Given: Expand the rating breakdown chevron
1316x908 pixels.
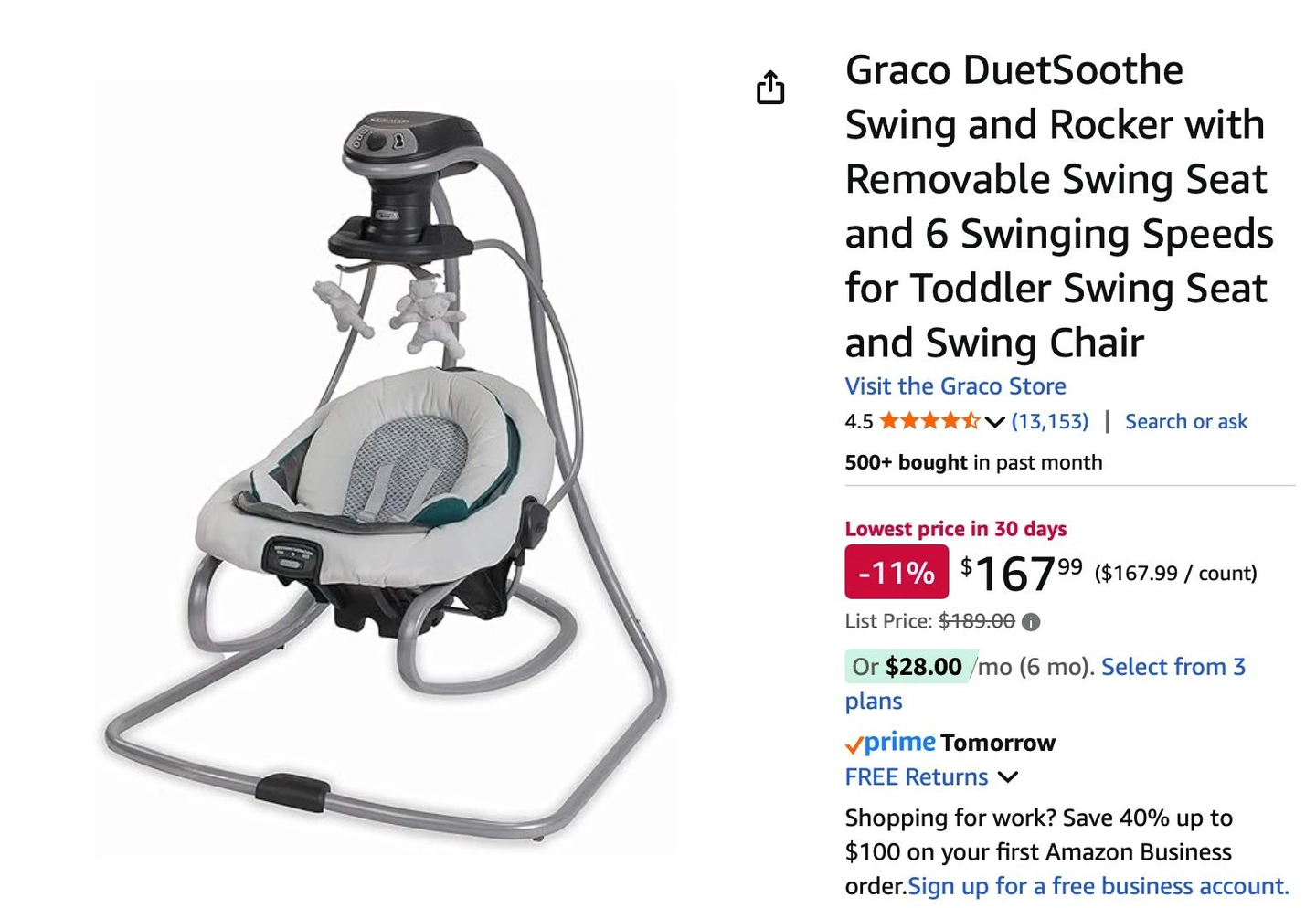Looking at the screenshot, I should click(995, 422).
